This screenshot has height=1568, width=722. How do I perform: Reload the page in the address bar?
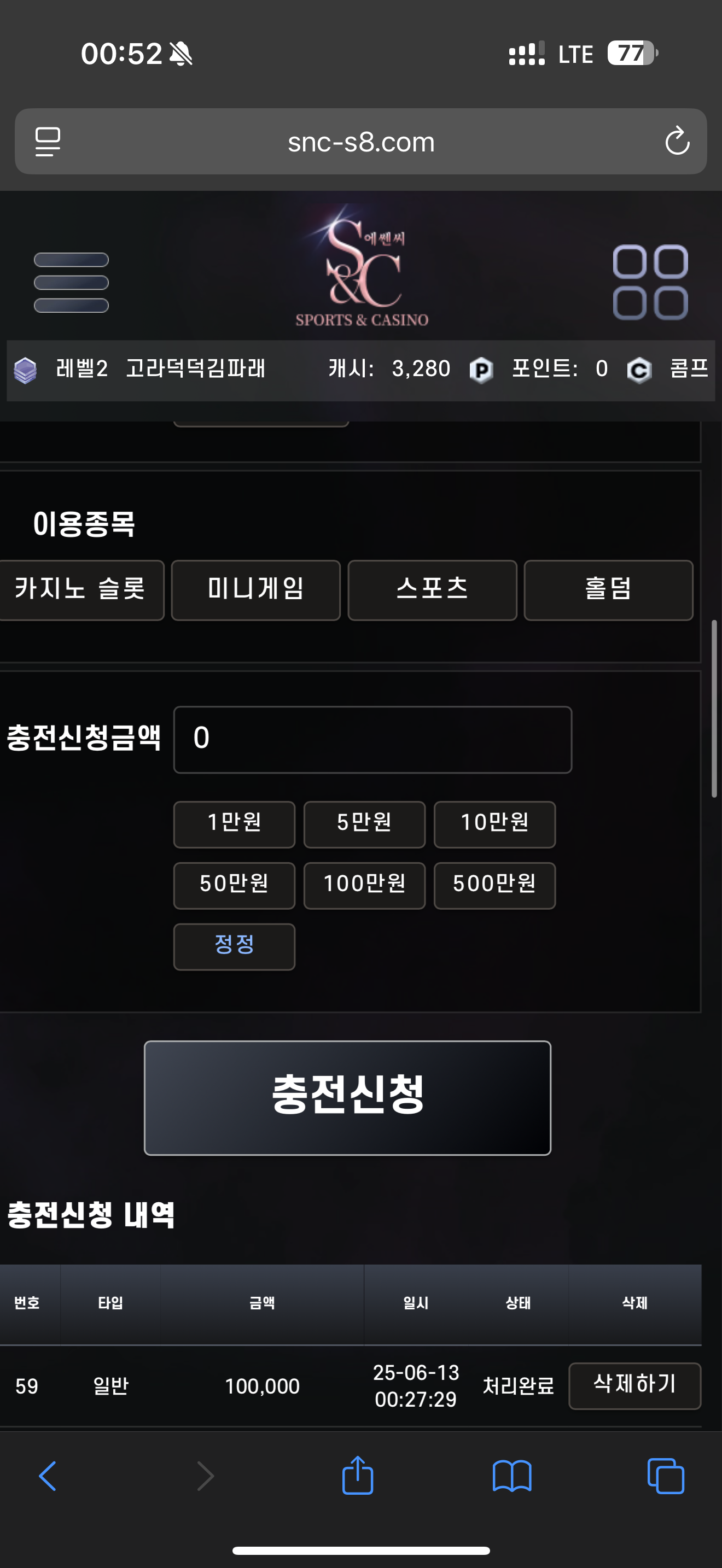pyautogui.click(x=677, y=141)
